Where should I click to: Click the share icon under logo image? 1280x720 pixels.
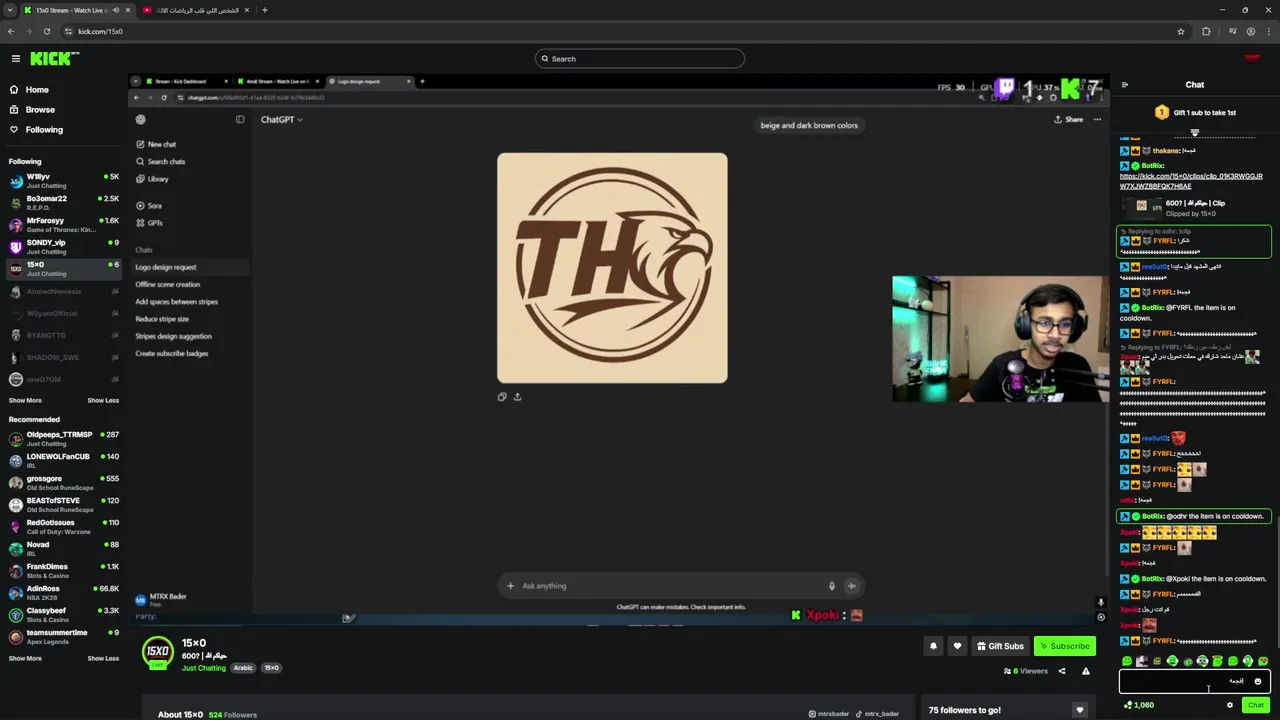pos(517,397)
